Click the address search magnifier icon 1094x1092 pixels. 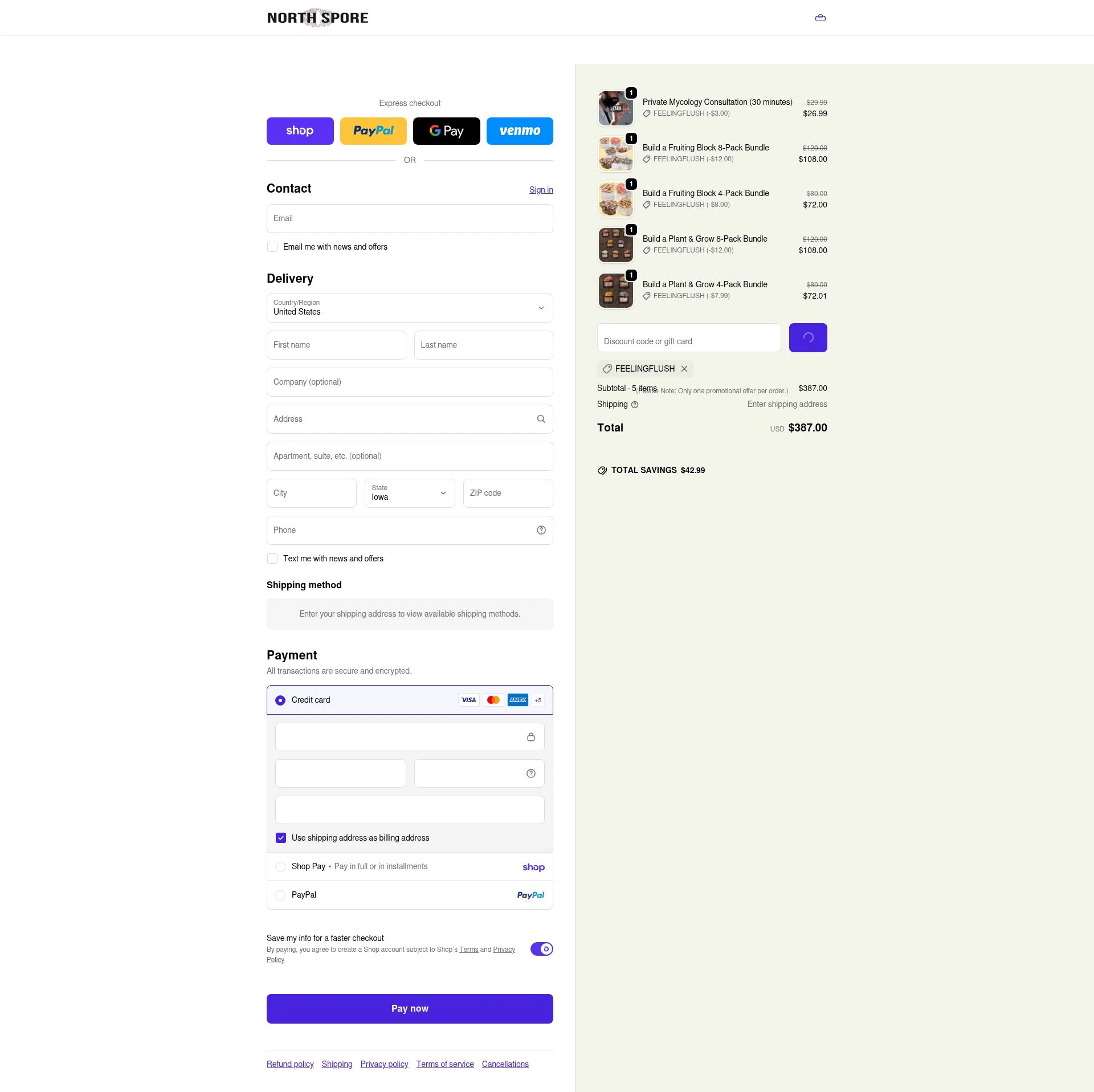click(541, 419)
